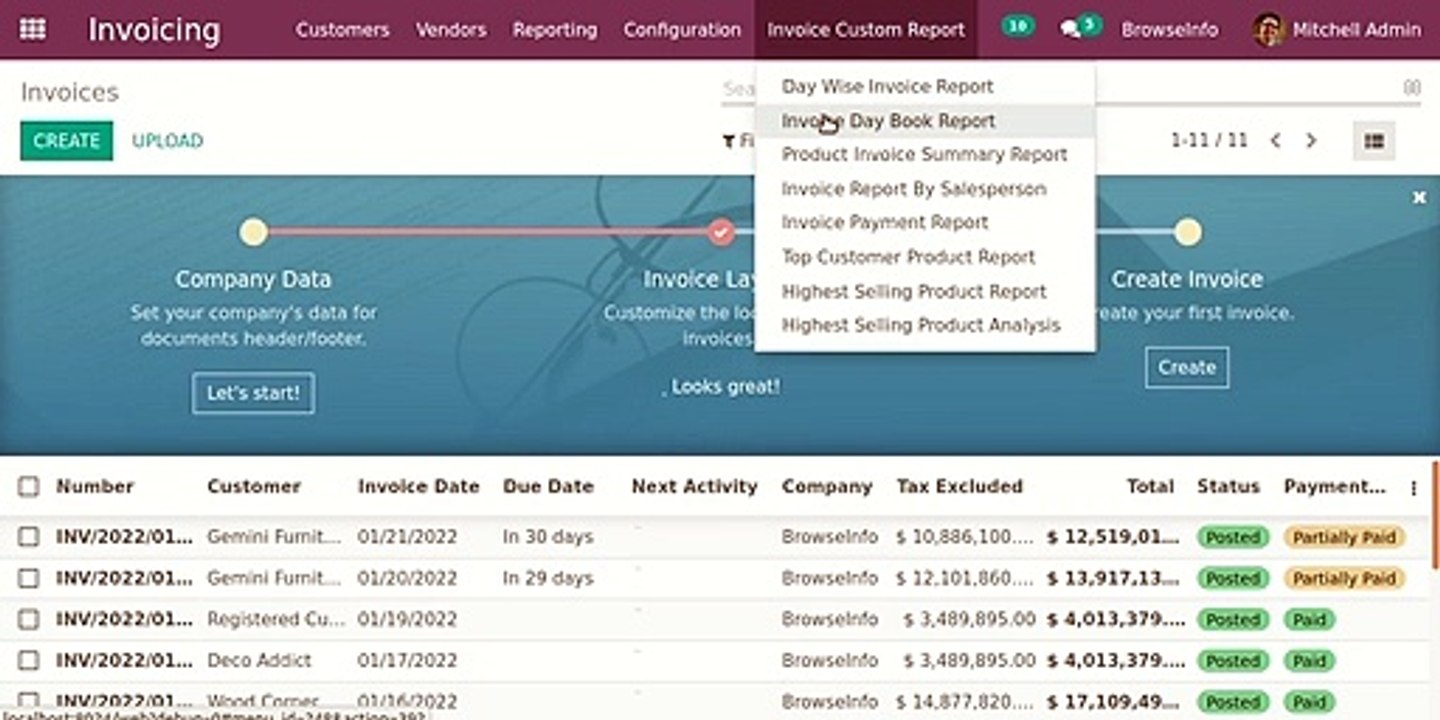This screenshot has height=720, width=1440.
Task: Sort by the Total column header
Action: (1150, 487)
